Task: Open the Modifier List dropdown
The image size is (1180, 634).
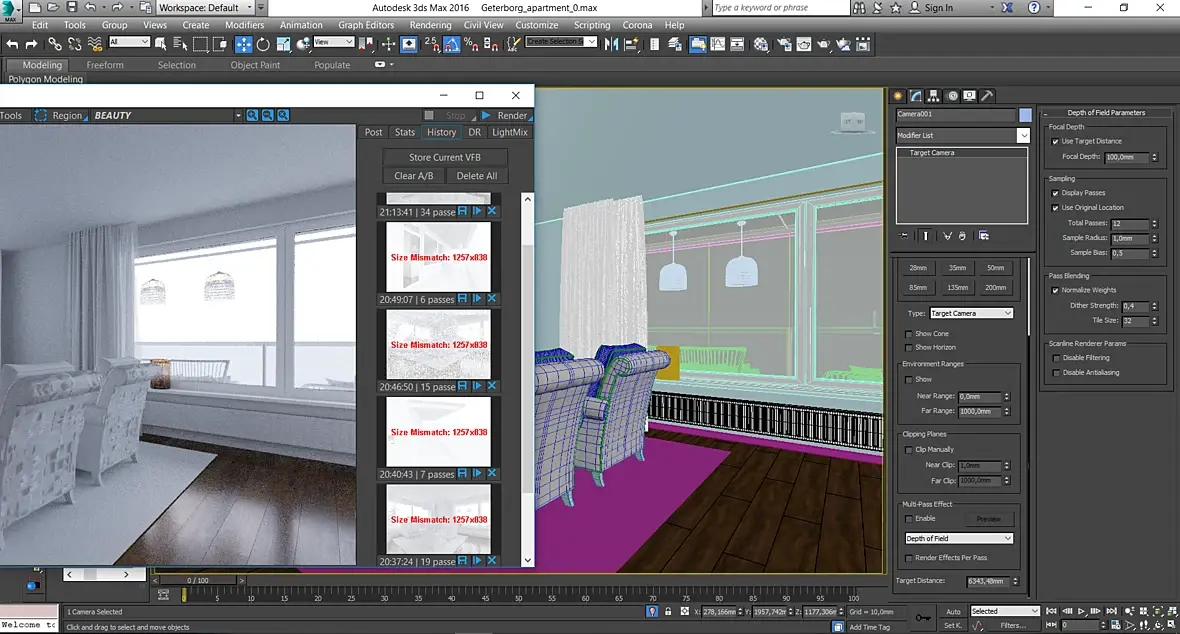Action: (1023, 135)
